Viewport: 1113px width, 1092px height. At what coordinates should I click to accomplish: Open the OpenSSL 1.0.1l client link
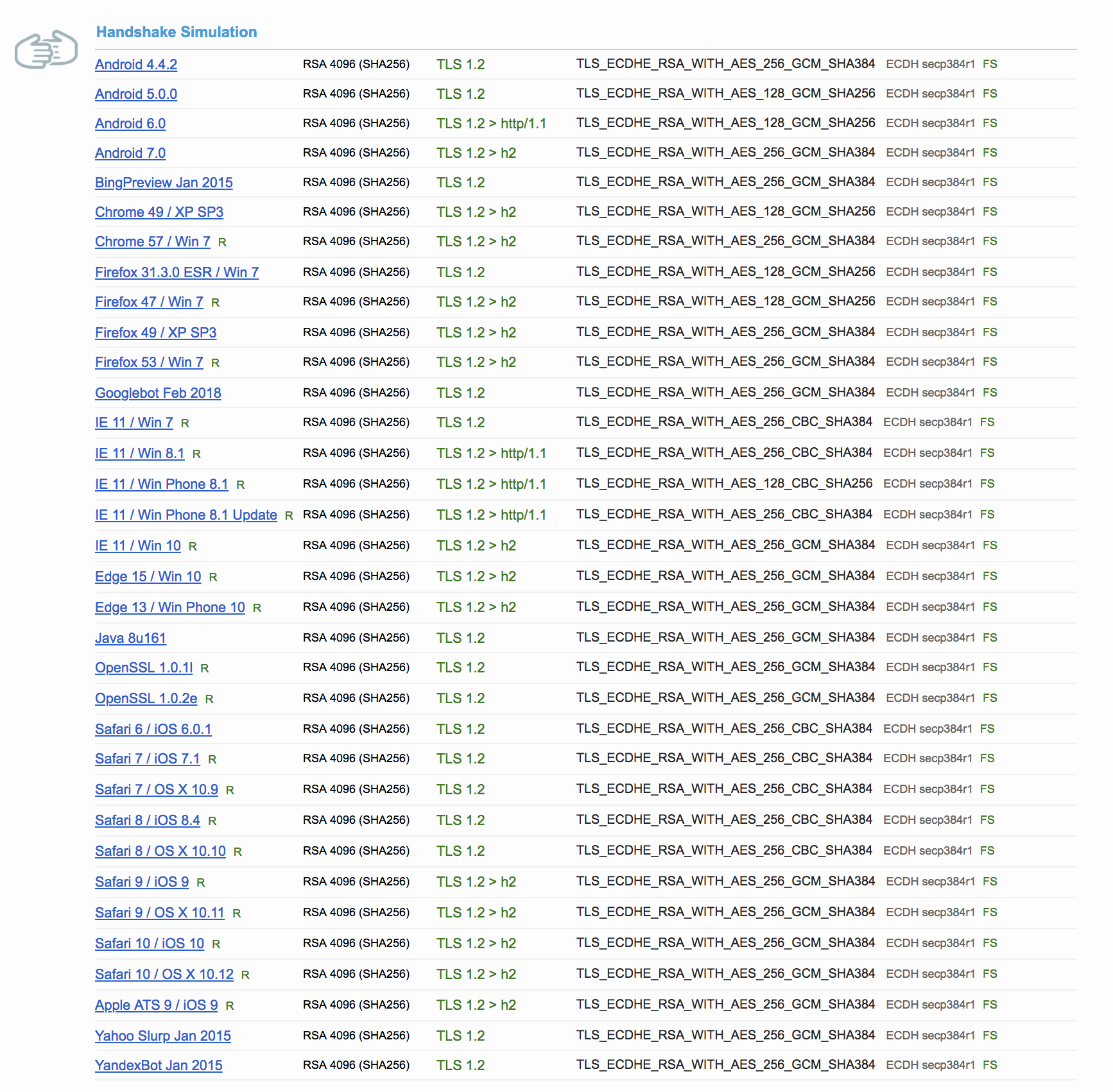[144, 667]
